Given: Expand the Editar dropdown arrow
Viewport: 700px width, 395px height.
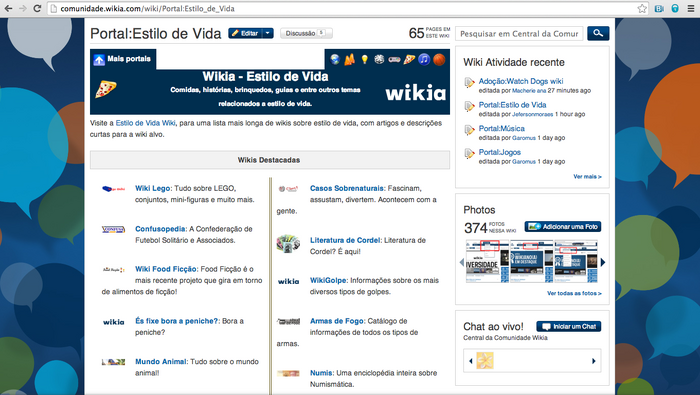Looking at the screenshot, I should pyautogui.click(x=268, y=33).
